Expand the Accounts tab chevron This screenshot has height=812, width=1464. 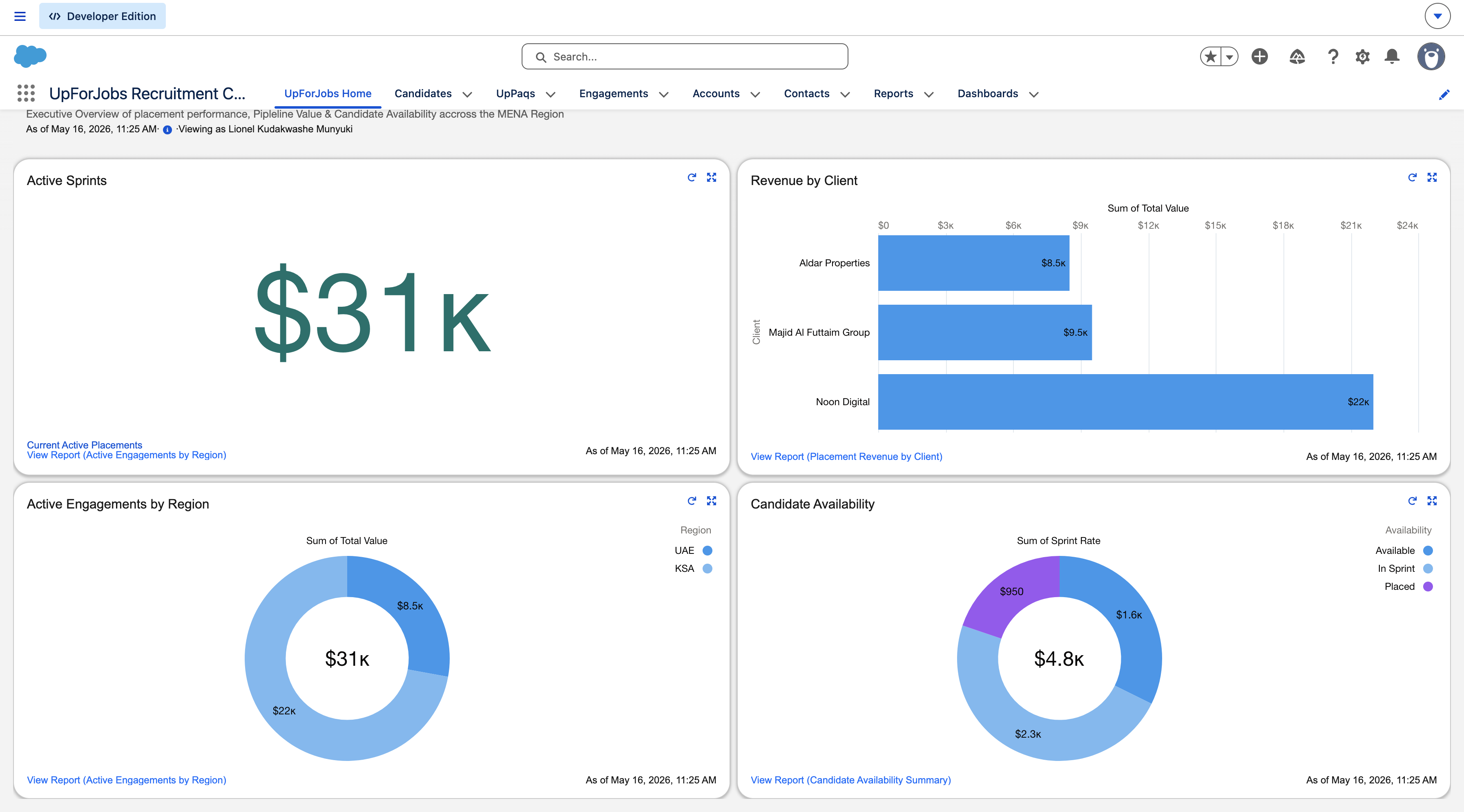[x=755, y=94]
